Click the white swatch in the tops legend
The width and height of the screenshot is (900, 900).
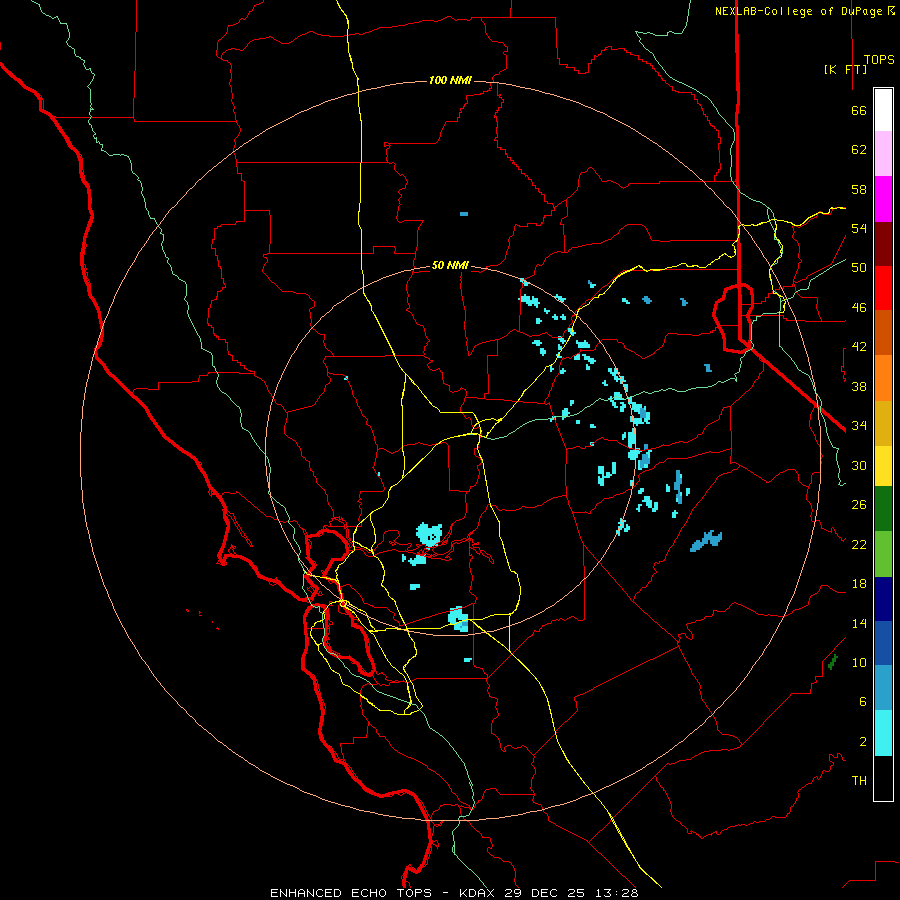point(883,110)
